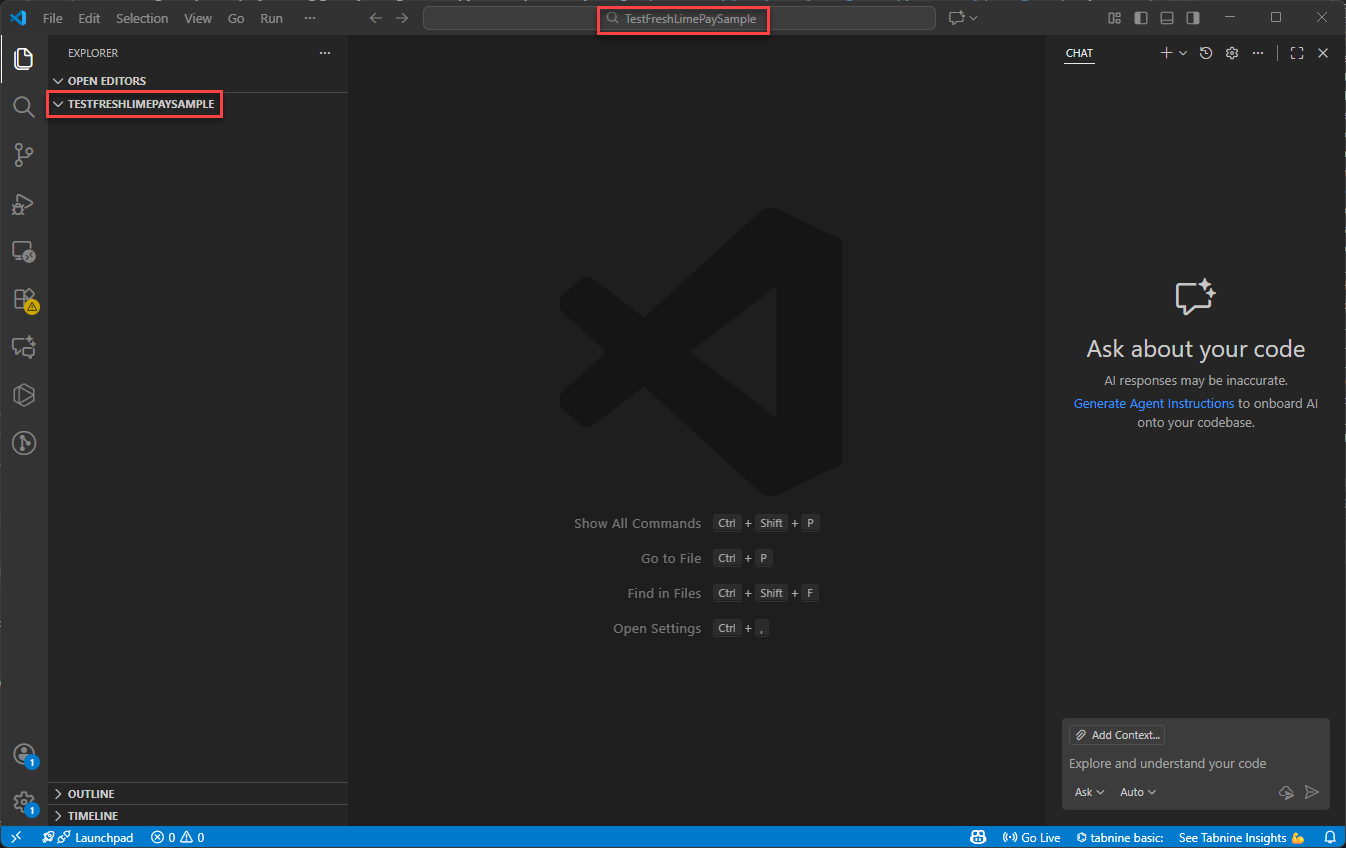
Task: Open the Ask mode dropdown in chat
Action: tap(1089, 792)
